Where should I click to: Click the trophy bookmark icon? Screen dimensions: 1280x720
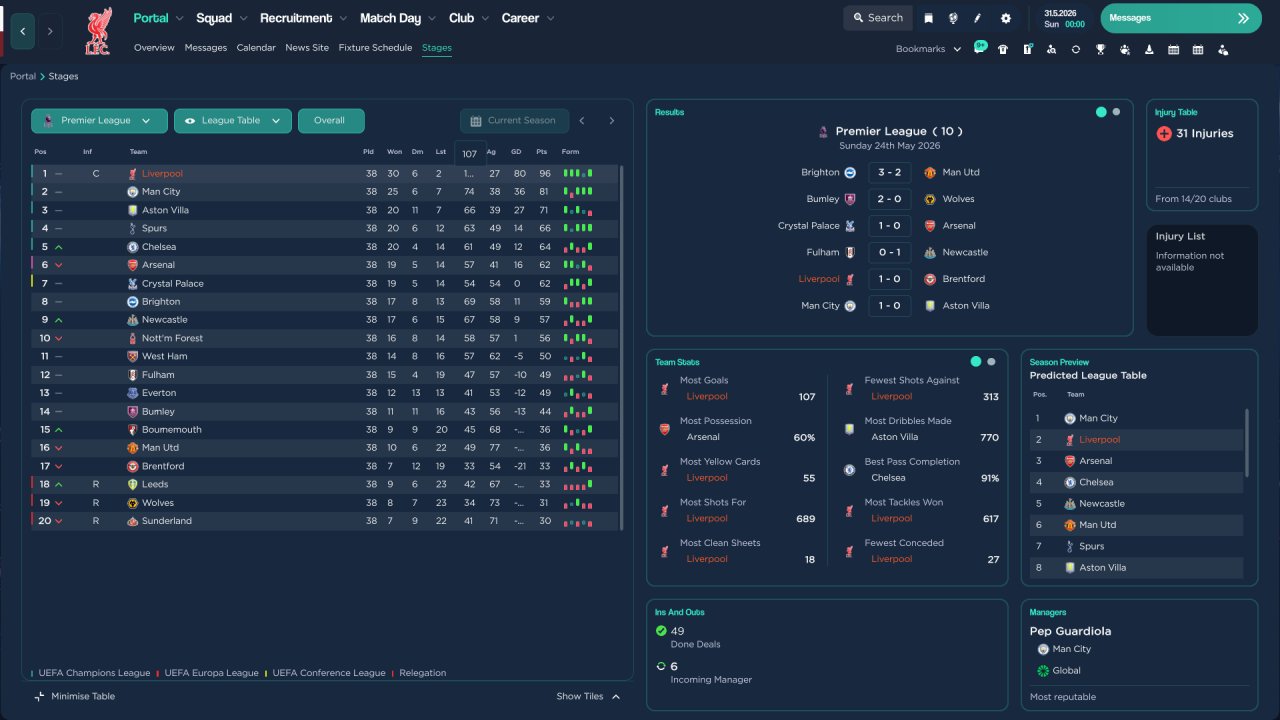[1100, 49]
